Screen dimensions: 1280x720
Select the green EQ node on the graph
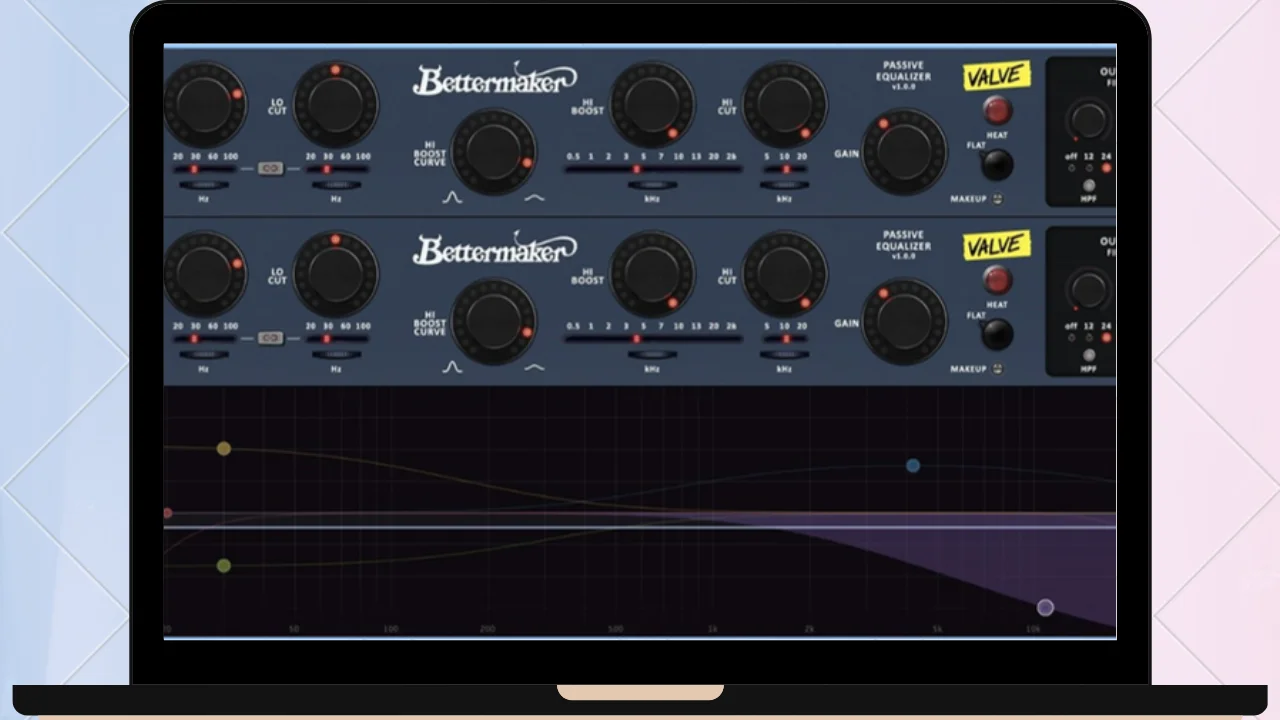tap(224, 566)
